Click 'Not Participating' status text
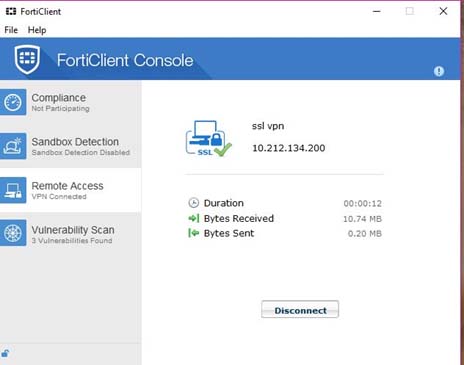464x365 pixels. (x=60, y=109)
